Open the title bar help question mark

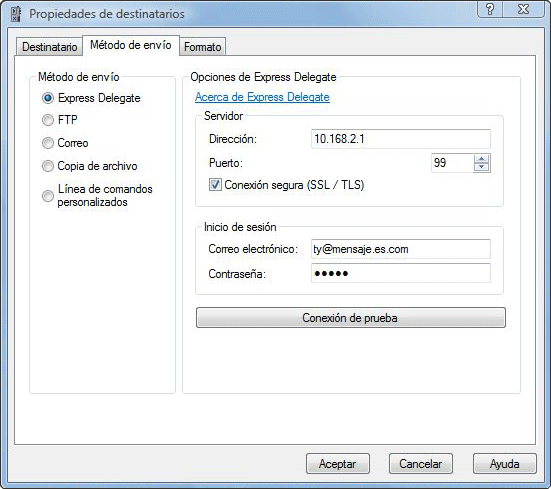click(490, 9)
